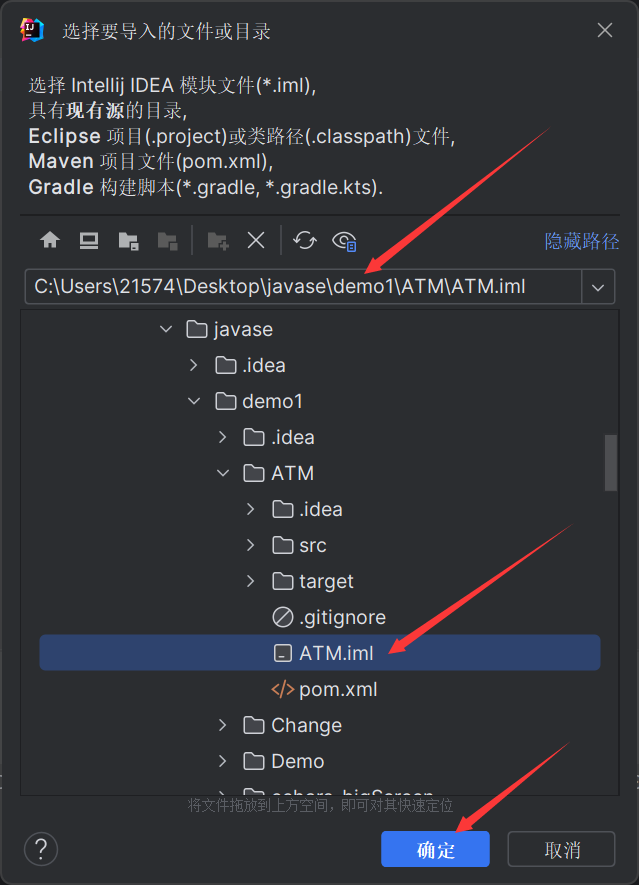Select the Module directory icon
Image resolution: width=639 pixels, height=885 pixels.
coord(168,241)
